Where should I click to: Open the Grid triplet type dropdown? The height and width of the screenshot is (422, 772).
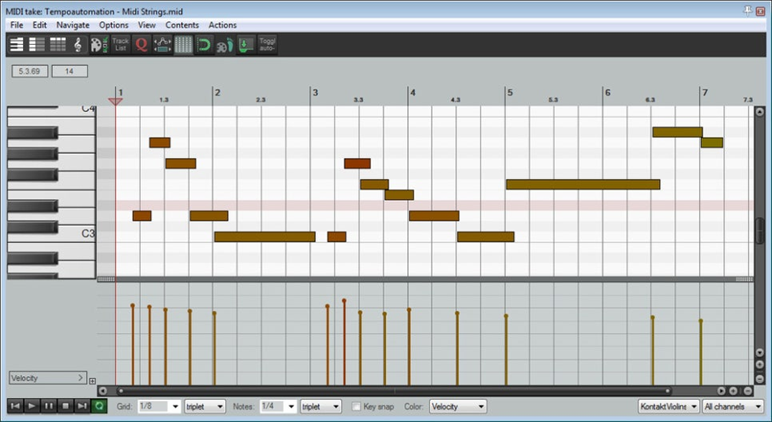205,406
